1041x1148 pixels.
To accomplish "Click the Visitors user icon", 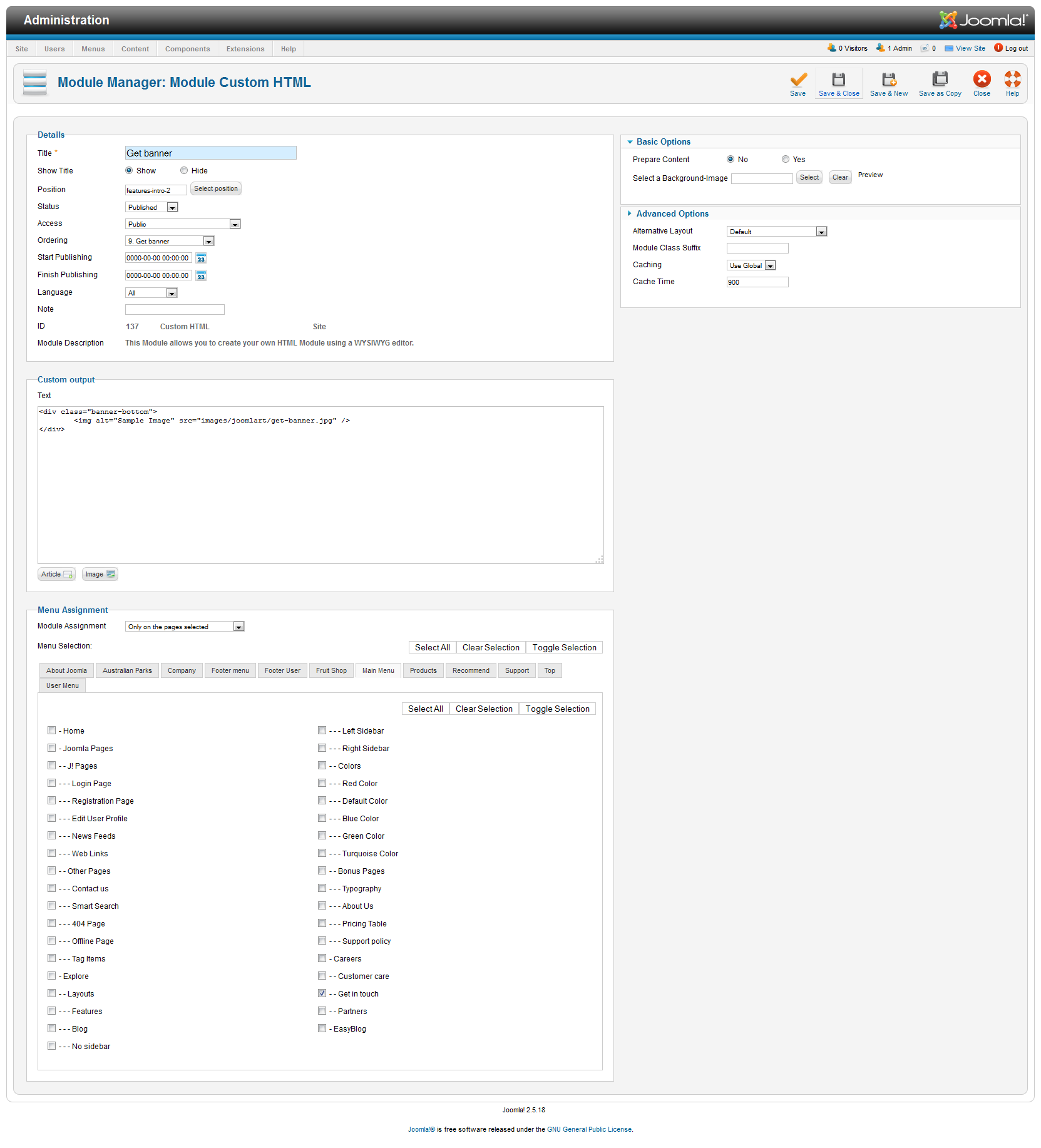I will [x=832, y=48].
